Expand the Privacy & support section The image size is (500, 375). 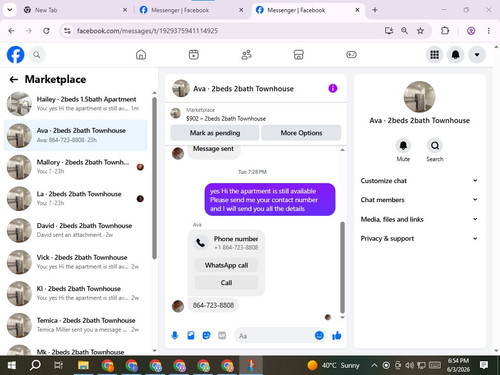(419, 238)
